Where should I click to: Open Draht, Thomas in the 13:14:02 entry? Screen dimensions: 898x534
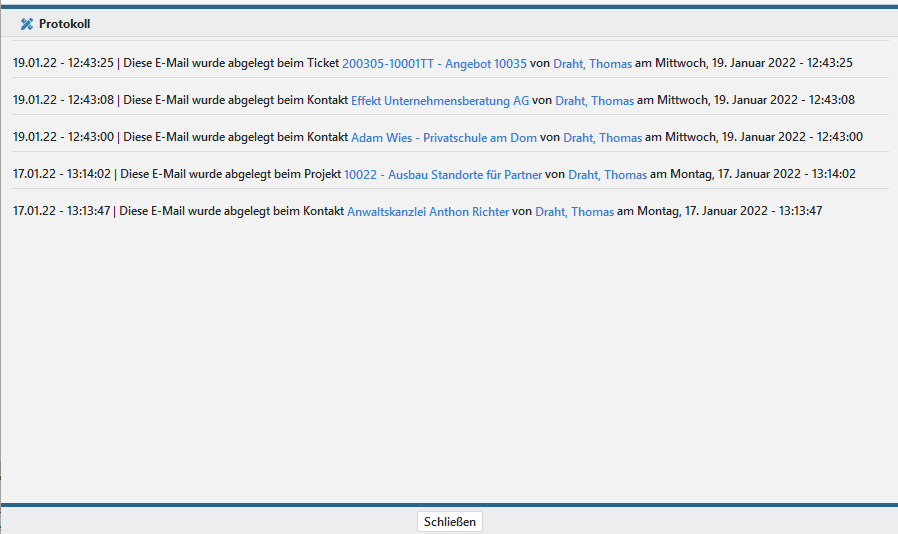607,174
